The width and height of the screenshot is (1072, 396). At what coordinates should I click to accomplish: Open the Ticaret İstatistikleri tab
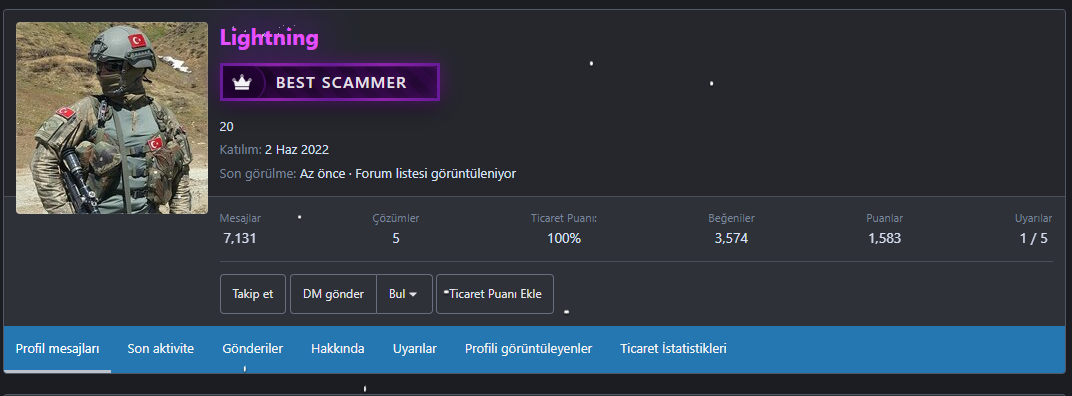[x=673, y=349]
